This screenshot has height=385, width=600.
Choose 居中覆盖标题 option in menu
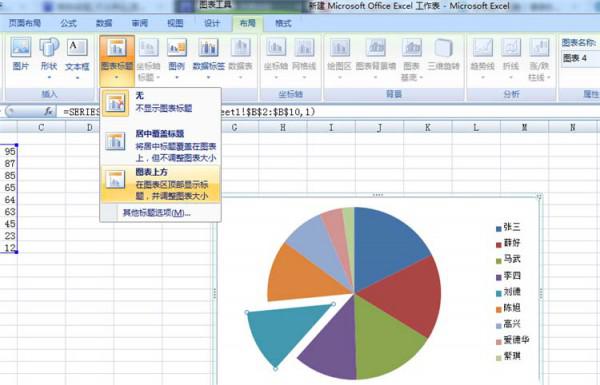click(x=160, y=145)
